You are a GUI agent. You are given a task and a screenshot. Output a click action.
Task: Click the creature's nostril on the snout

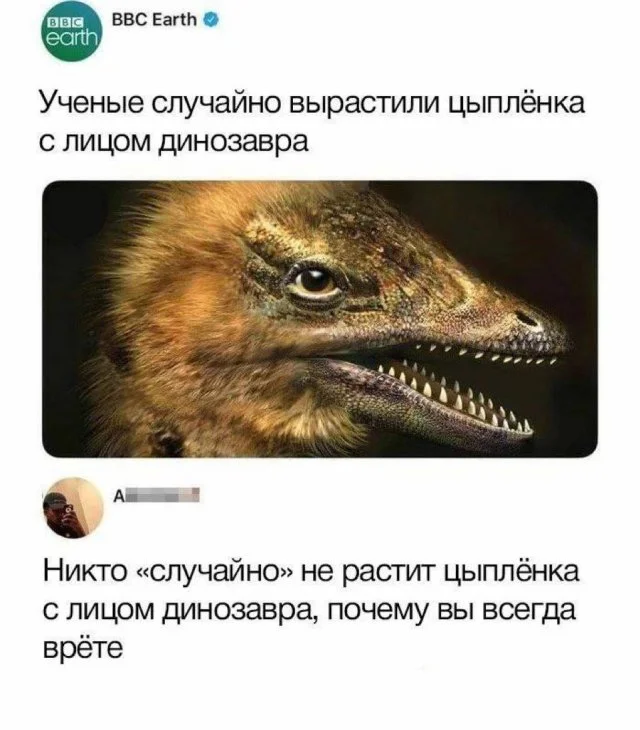528,320
